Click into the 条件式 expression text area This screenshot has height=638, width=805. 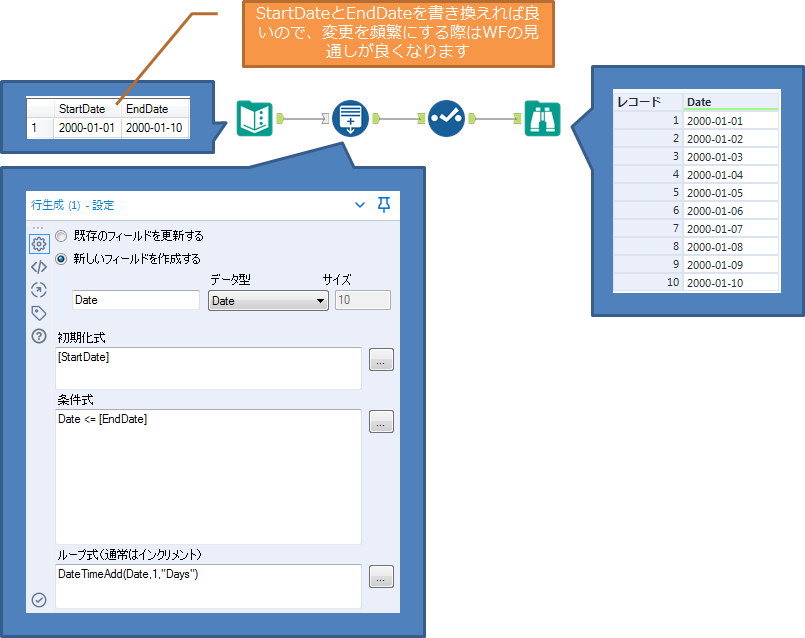tap(208, 475)
